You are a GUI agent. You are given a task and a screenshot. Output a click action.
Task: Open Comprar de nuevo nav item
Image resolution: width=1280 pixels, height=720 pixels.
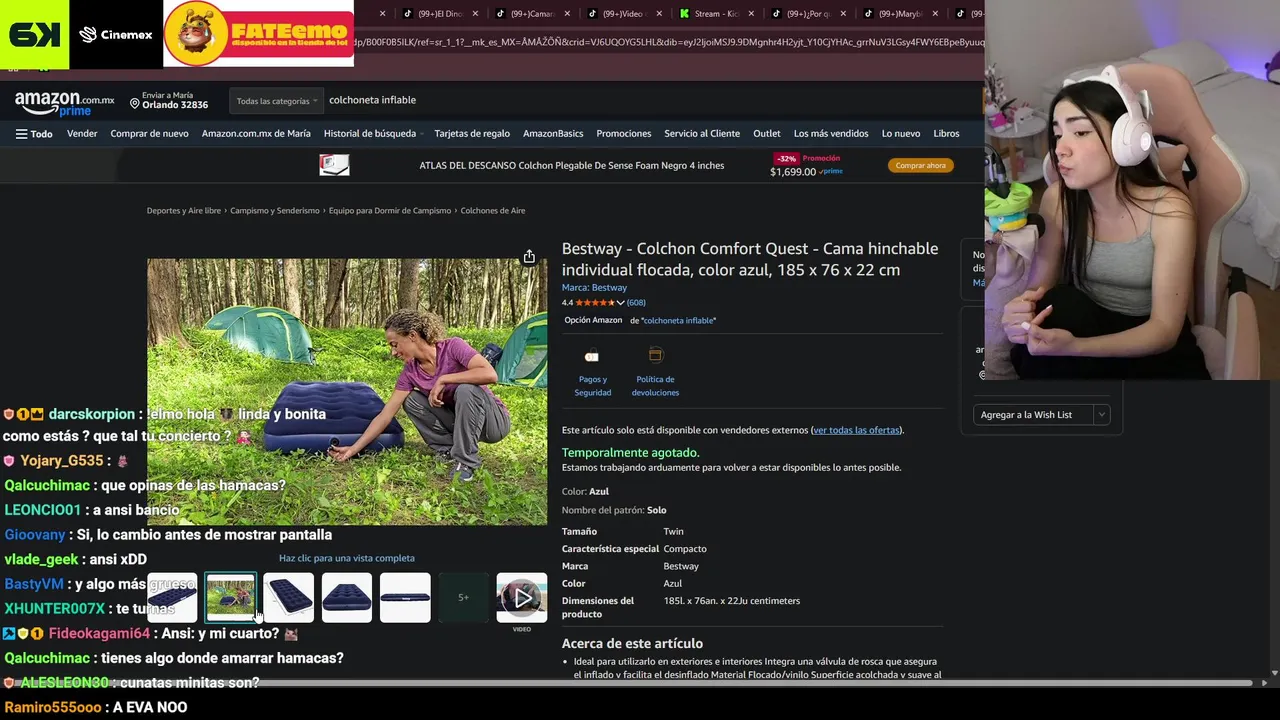tap(149, 134)
